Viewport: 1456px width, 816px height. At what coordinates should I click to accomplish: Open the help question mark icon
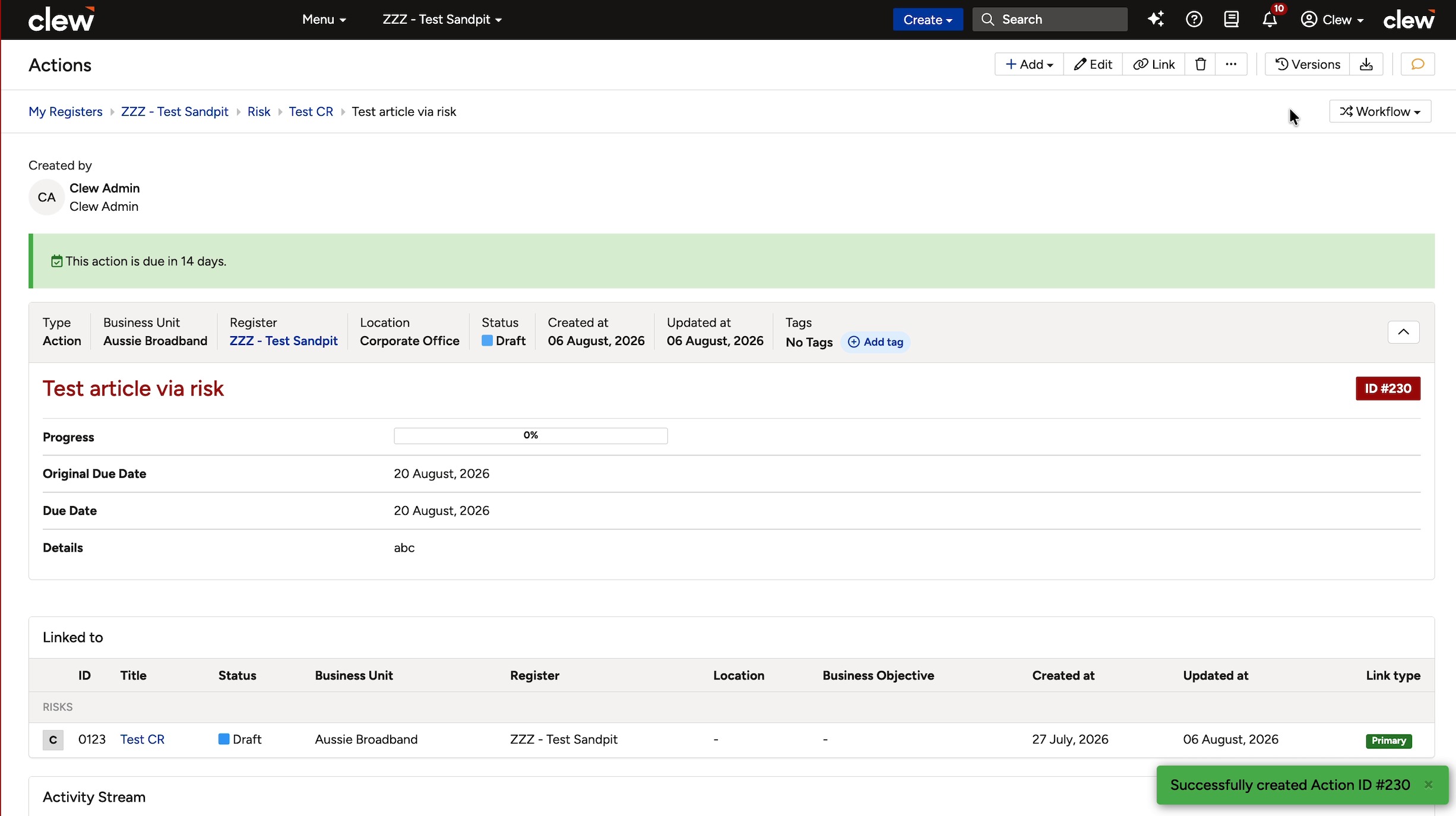tap(1194, 19)
